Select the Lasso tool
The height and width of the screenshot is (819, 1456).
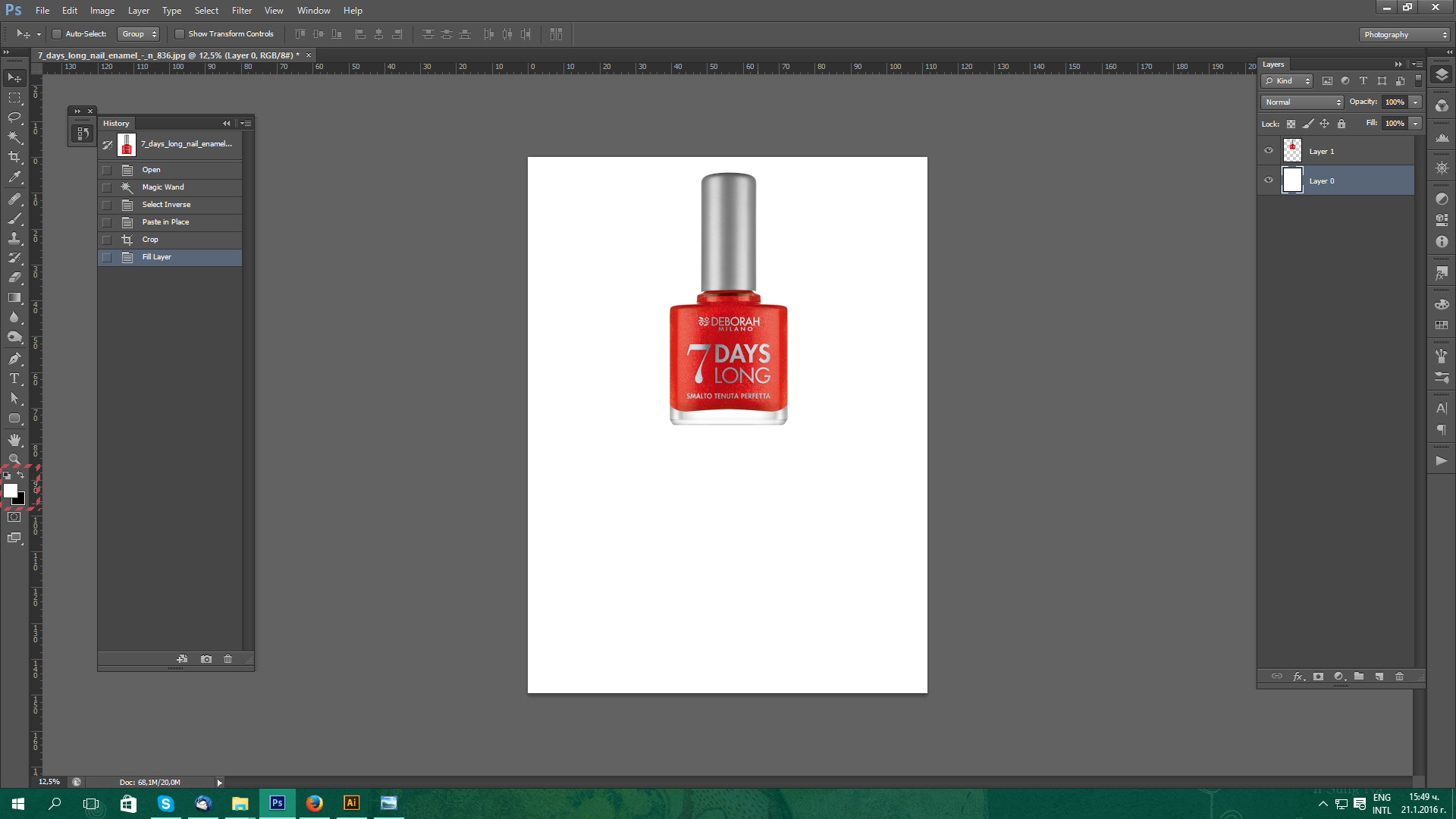point(14,118)
